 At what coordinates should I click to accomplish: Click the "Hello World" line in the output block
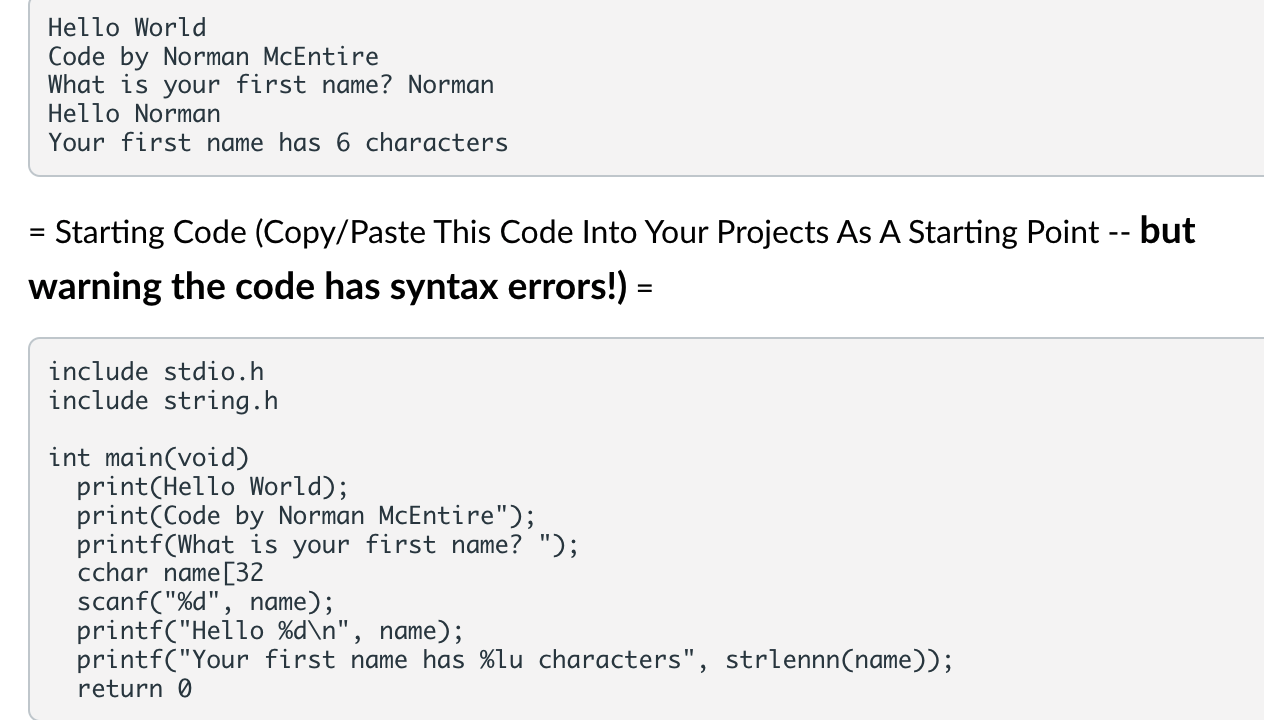[x=127, y=28]
